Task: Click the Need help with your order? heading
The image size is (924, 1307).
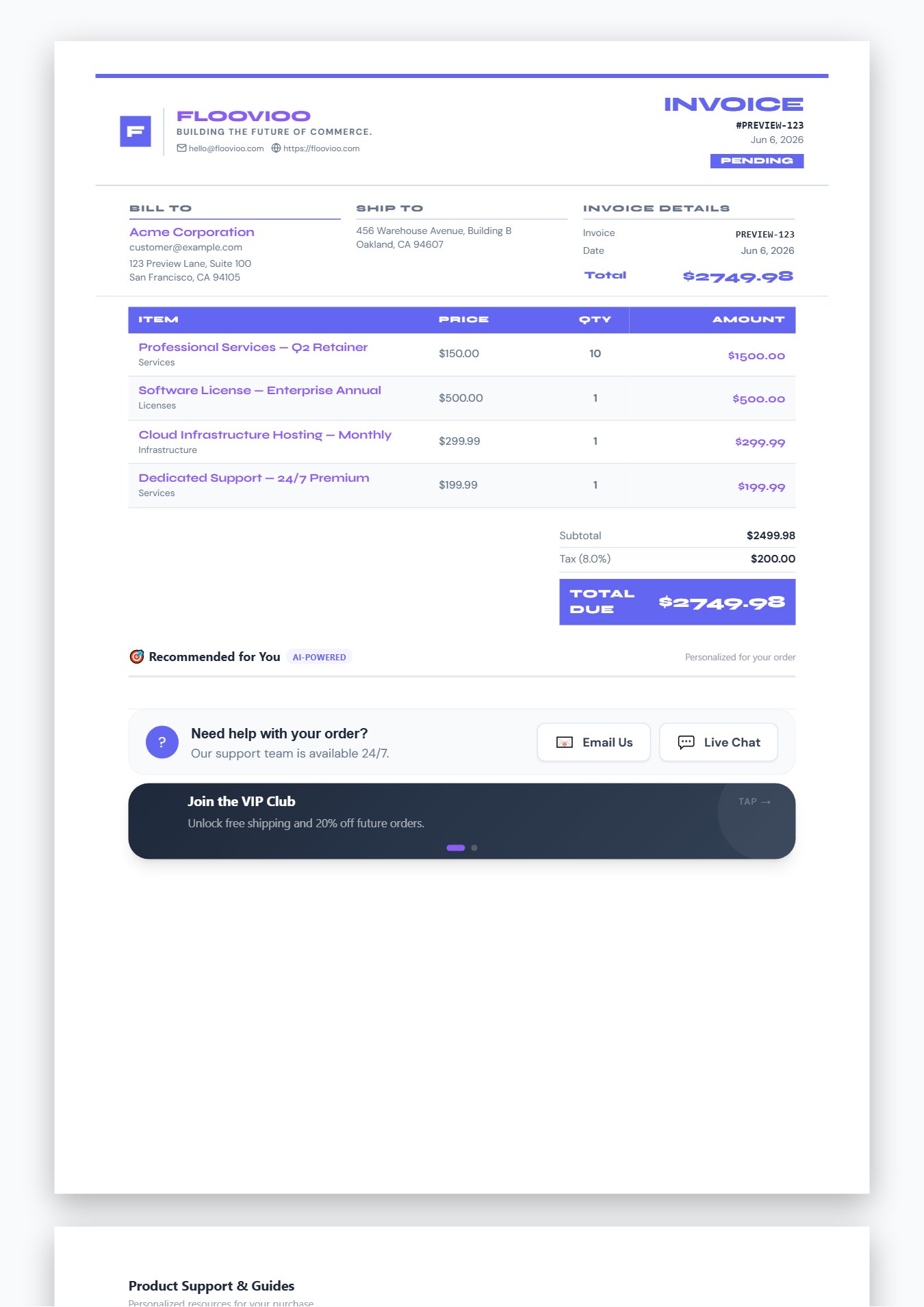Action: 279,734
